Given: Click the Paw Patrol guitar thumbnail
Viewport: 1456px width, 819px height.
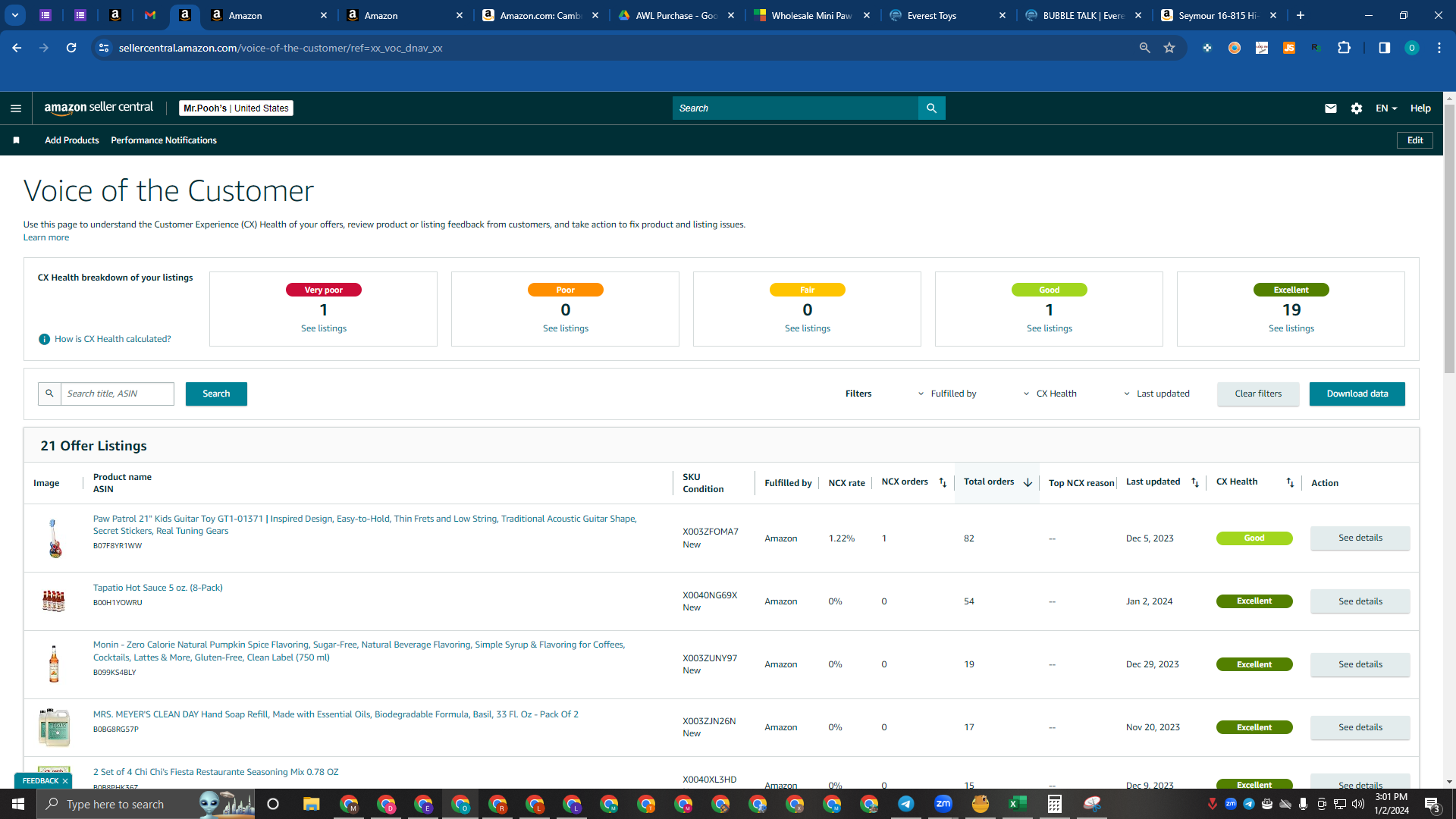Looking at the screenshot, I should coord(54,538).
